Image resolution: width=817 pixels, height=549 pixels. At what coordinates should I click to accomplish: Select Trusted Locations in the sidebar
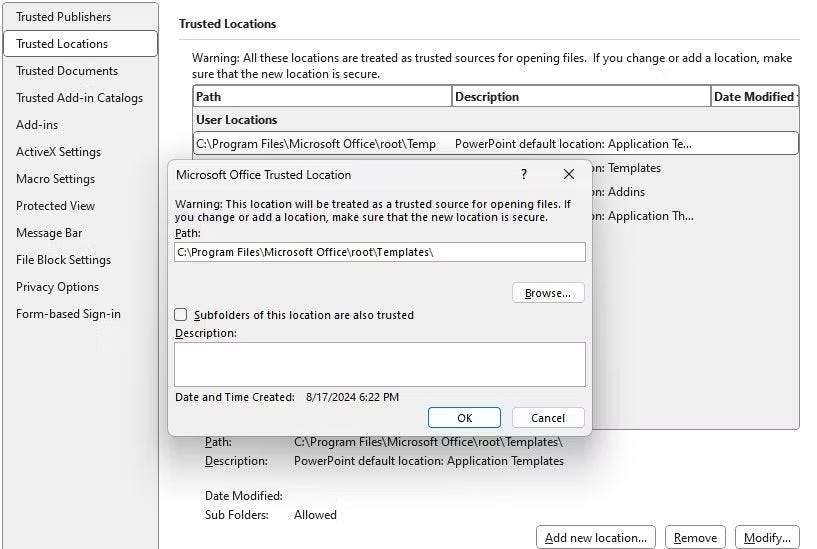(x=80, y=44)
